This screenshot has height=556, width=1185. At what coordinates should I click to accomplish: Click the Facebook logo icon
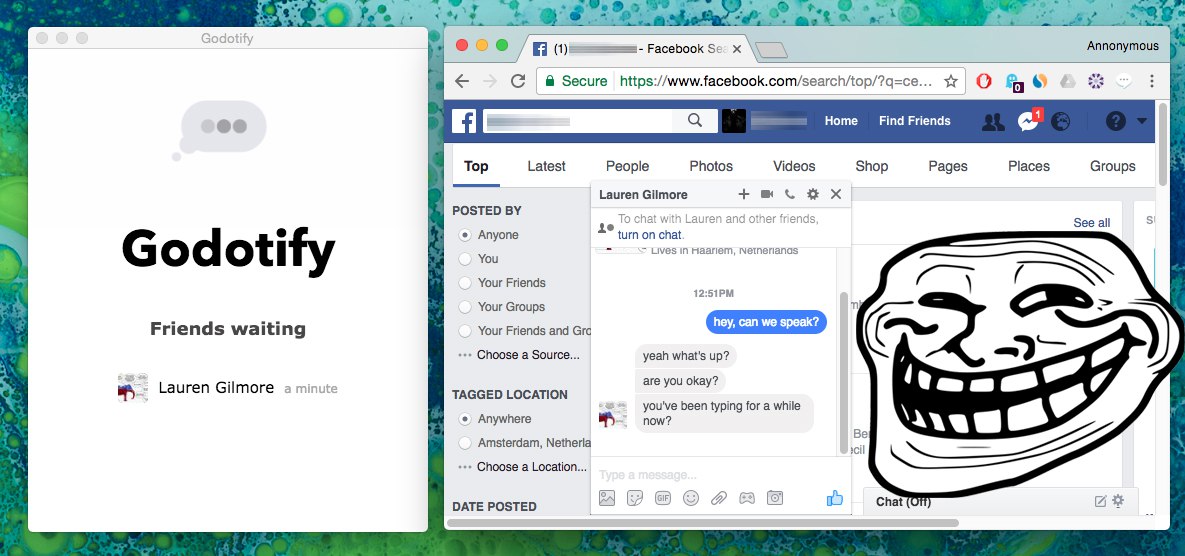(x=464, y=121)
